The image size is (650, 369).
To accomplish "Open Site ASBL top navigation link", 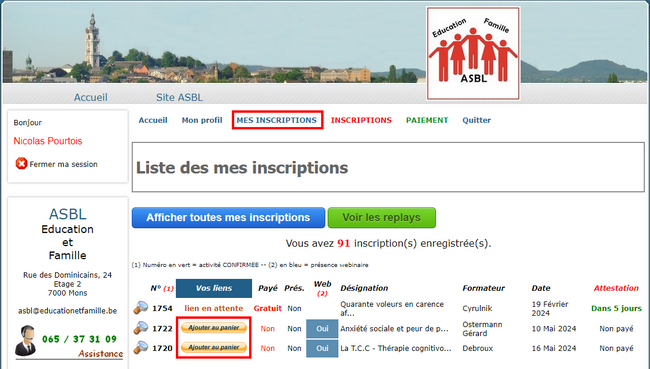I will point(179,97).
